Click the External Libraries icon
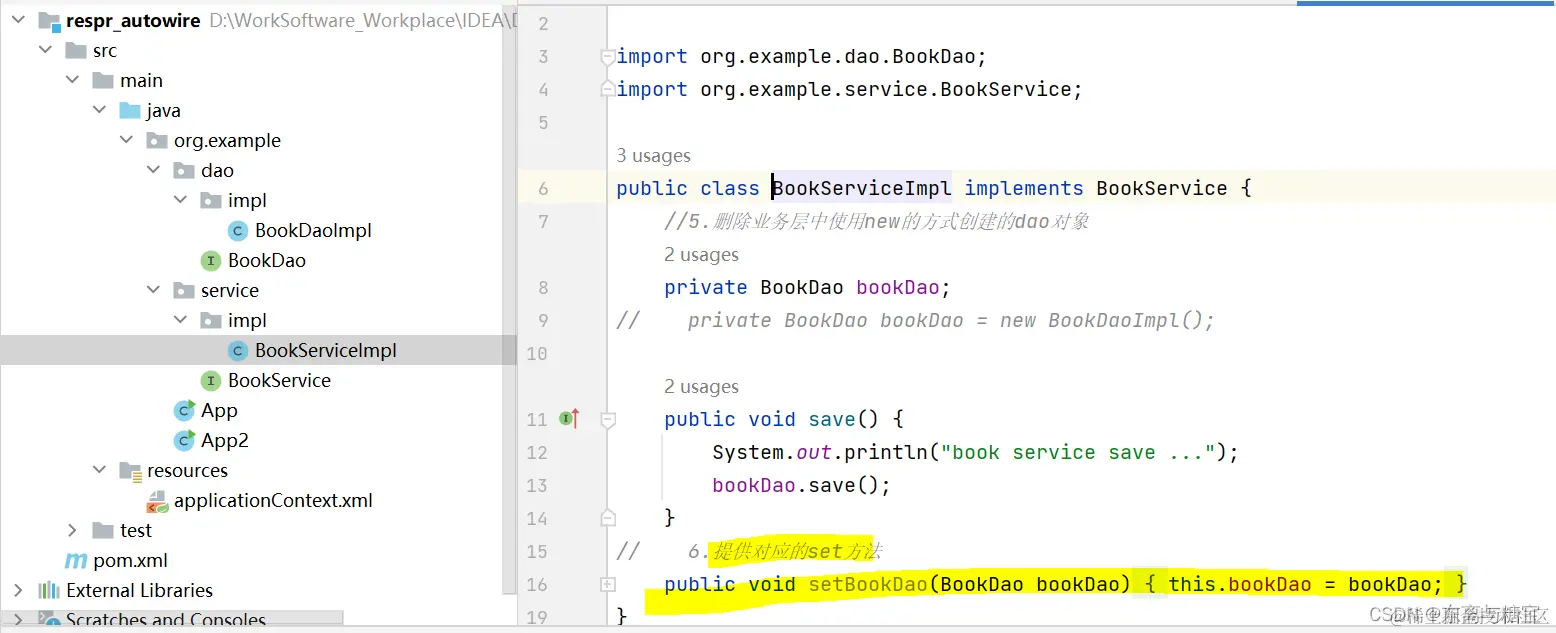 pos(49,590)
